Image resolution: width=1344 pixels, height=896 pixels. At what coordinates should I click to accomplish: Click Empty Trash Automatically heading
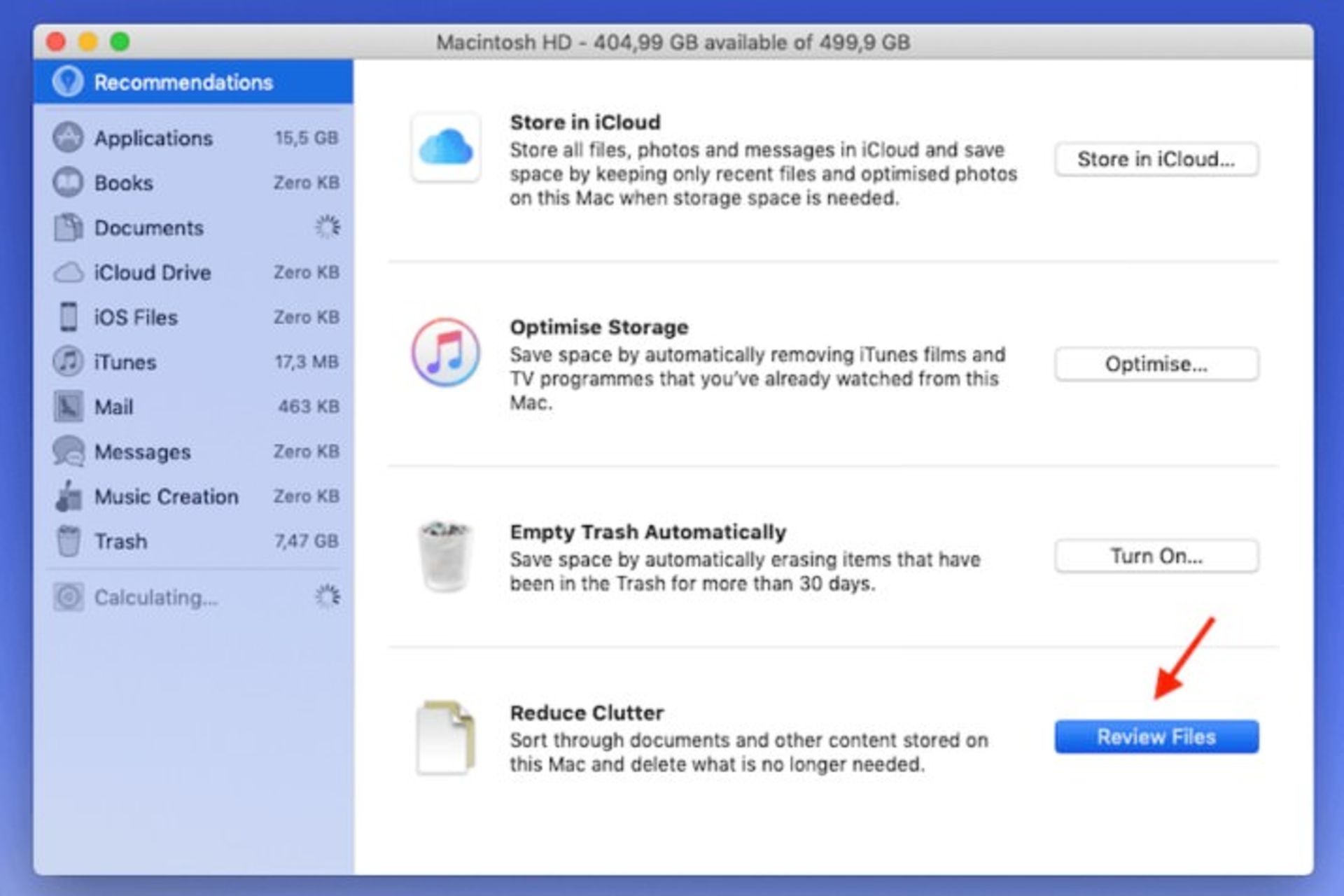point(648,532)
